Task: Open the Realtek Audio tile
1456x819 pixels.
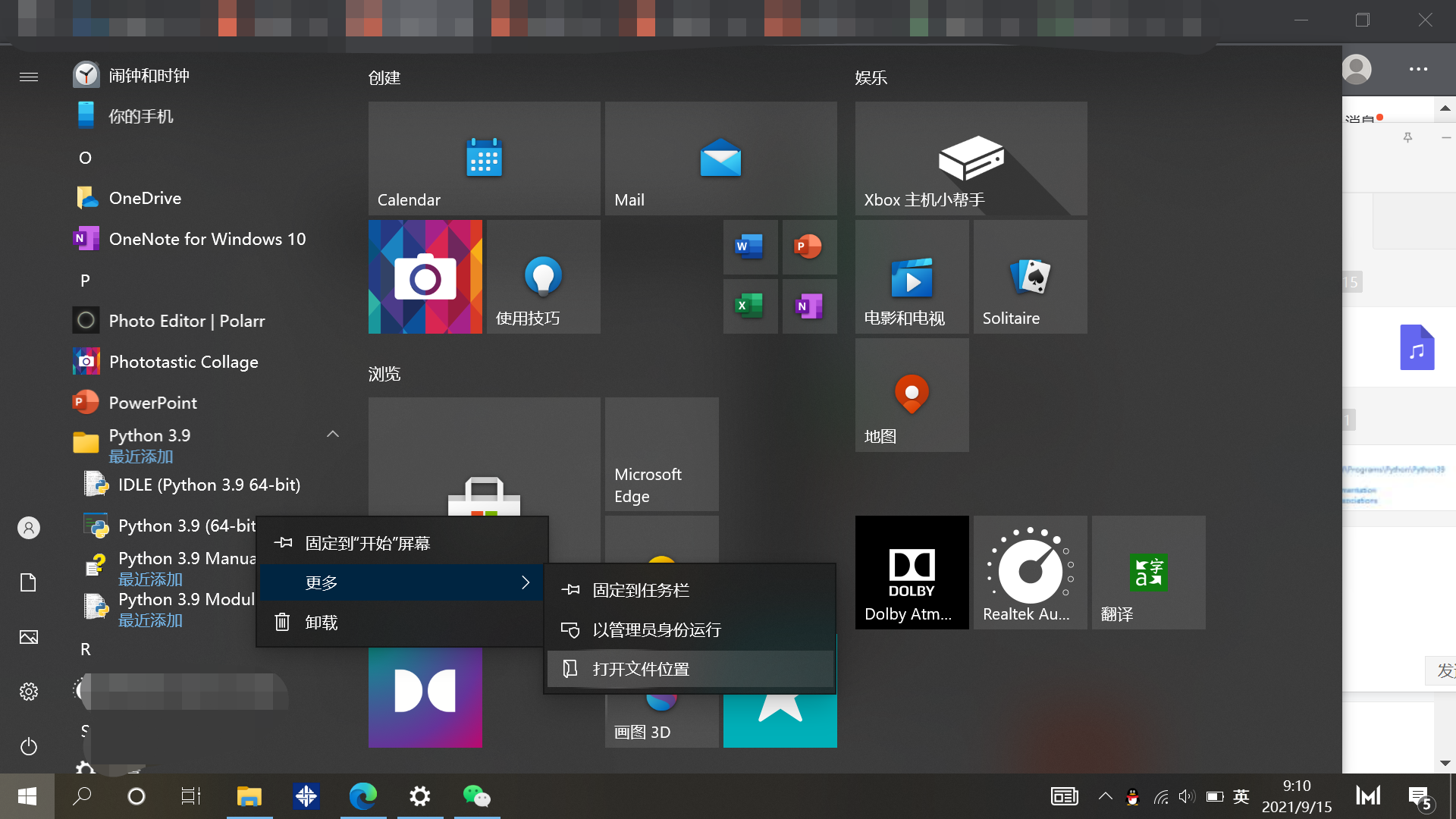Action: 1030,573
